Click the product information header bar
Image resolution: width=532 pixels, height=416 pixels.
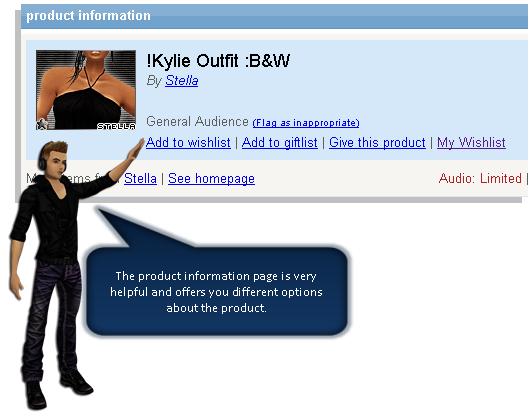[274, 16]
